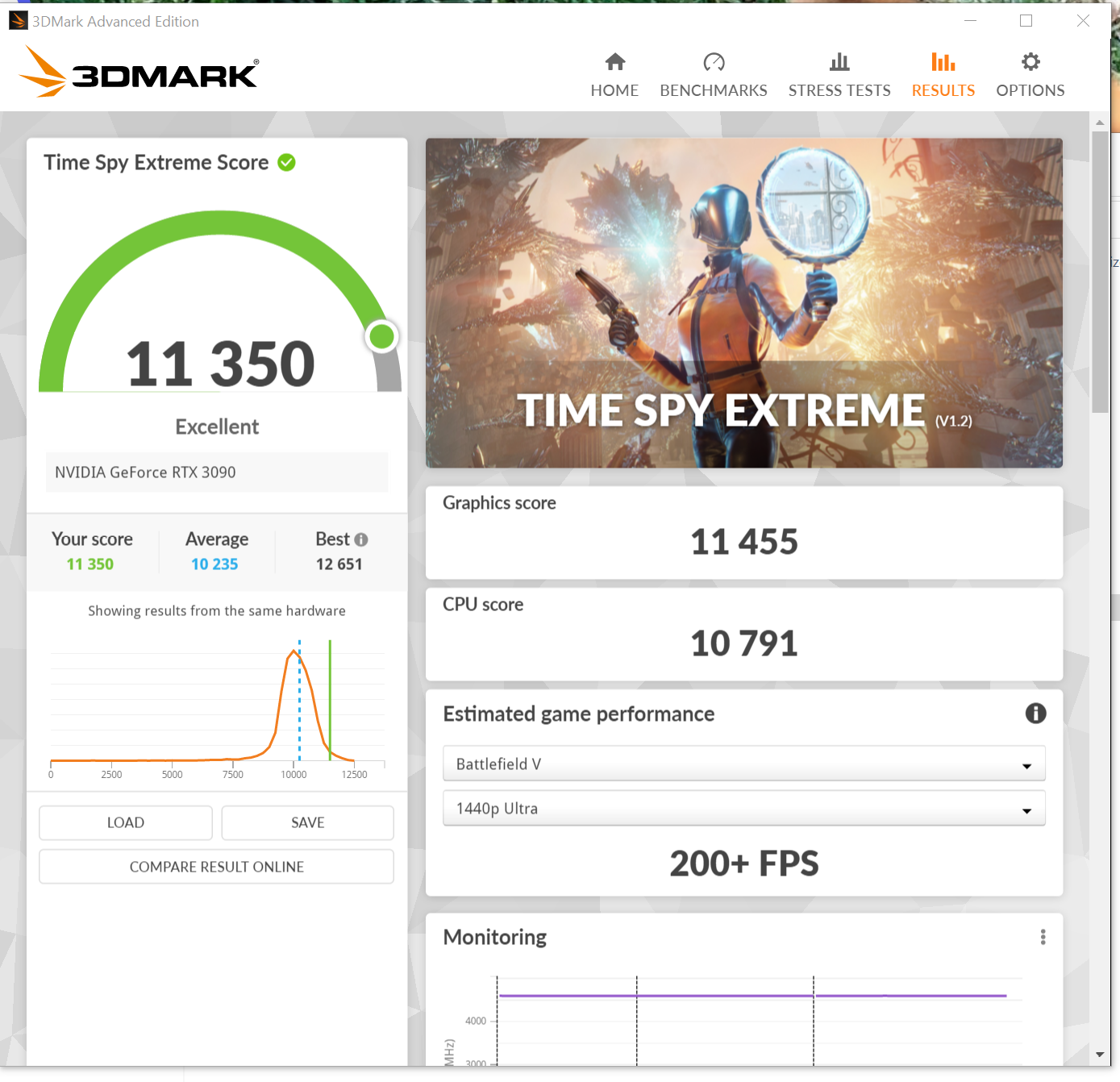Click the CPU score value 10 791
The image size is (1120, 1082).
(743, 643)
